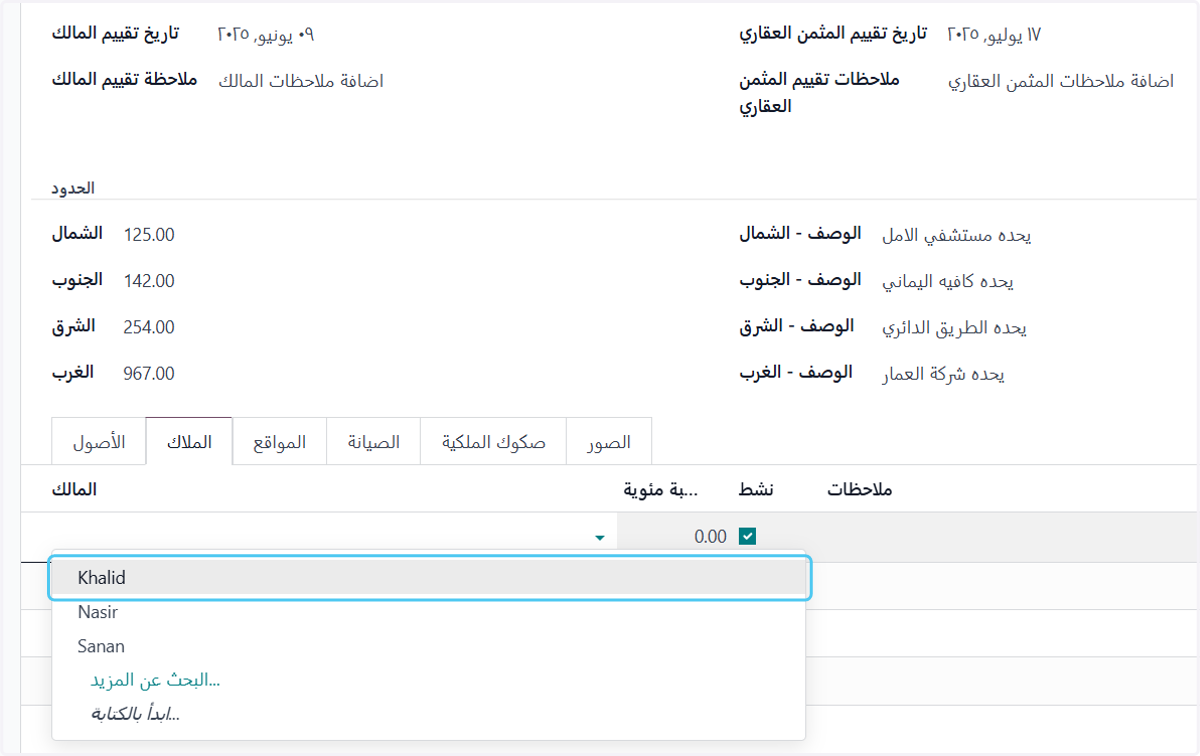This screenshot has height=756, width=1200.
Task: Click the ملاحظات تقييم المثمن العقاري label
Action: 820,93
